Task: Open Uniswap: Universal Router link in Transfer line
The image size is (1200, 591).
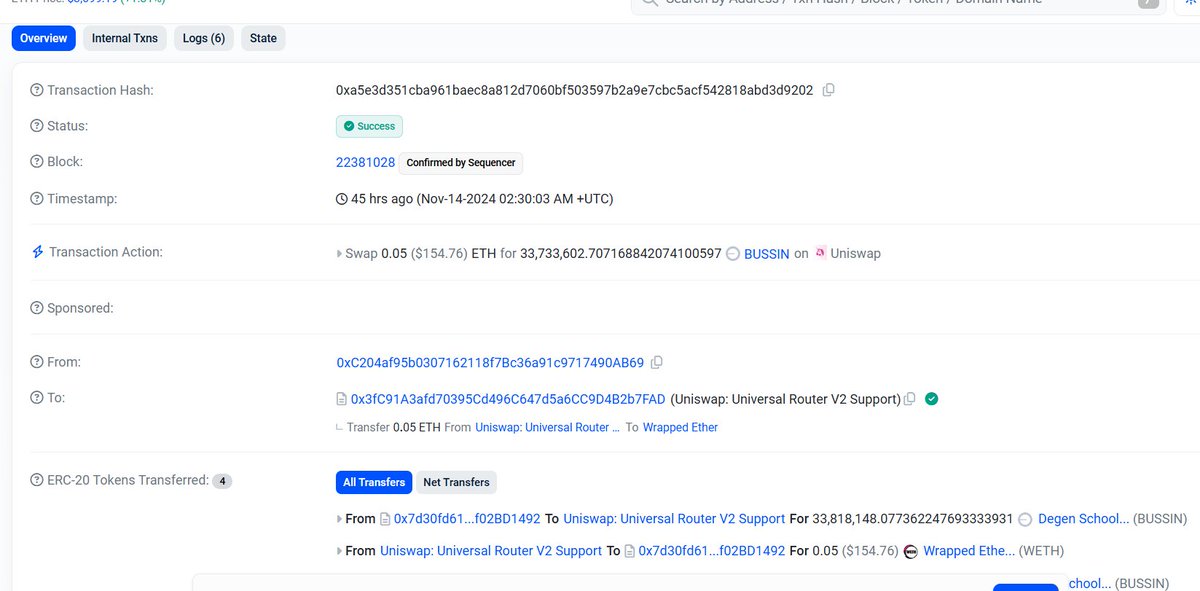Action: [548, 427]
